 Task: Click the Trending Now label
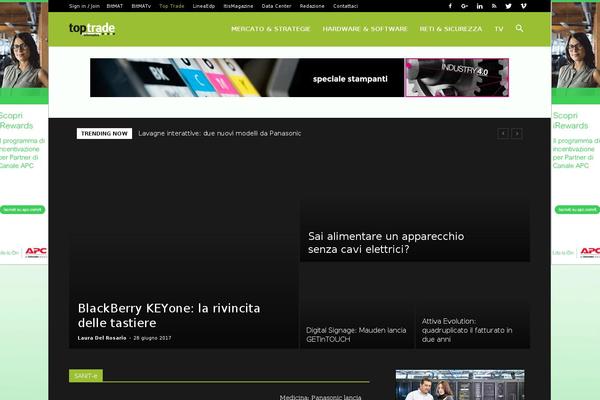(104, 134)
